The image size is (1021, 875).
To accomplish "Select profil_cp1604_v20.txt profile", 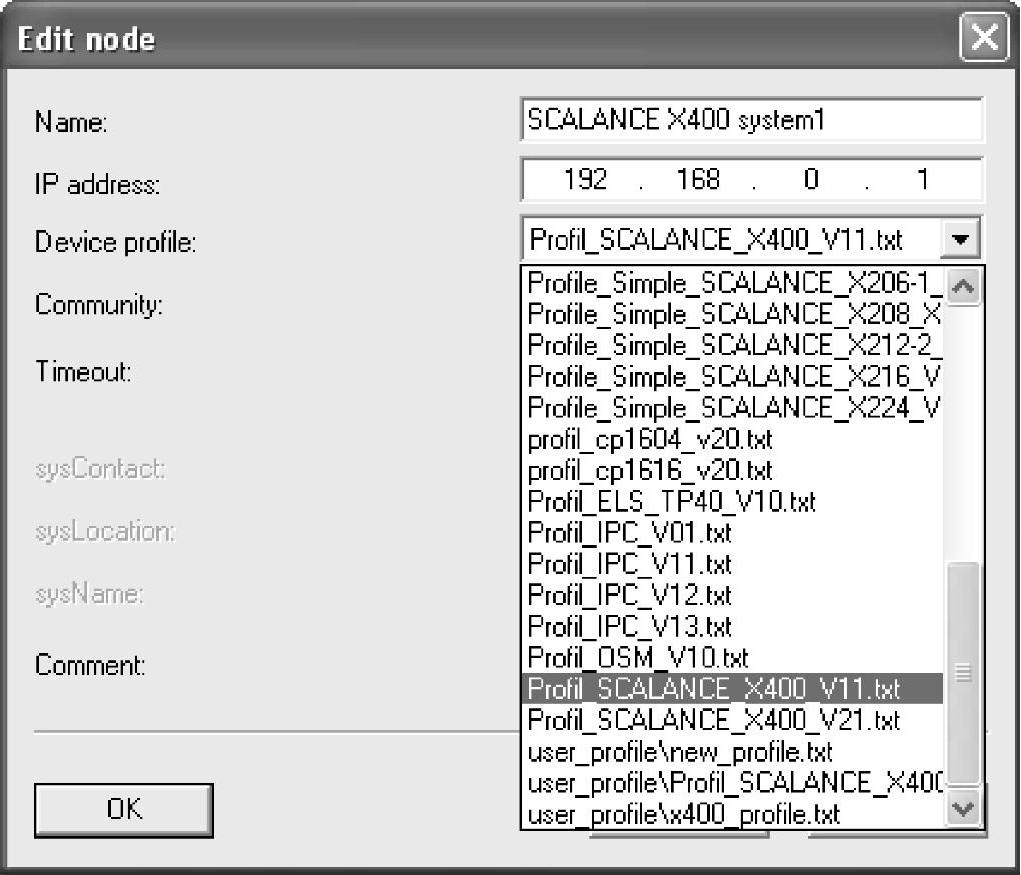I will tap(733, 439).
